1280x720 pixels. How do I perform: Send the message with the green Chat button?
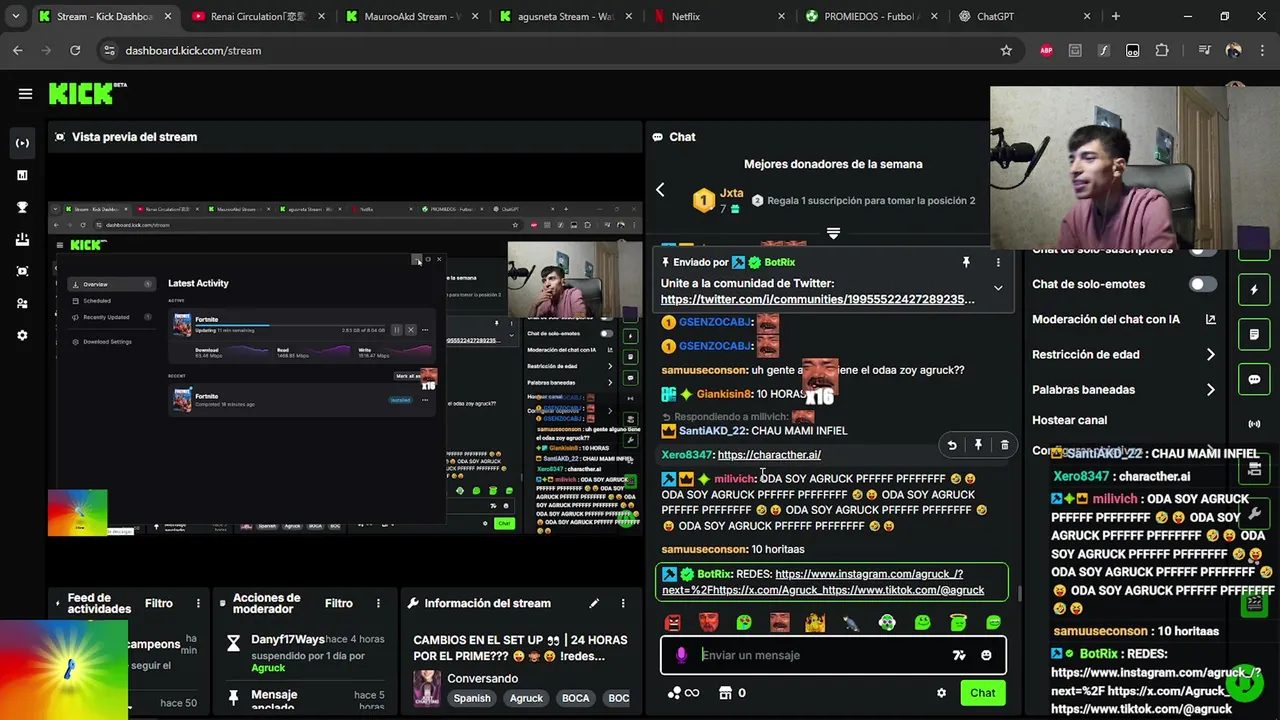(x=982, y=693)
